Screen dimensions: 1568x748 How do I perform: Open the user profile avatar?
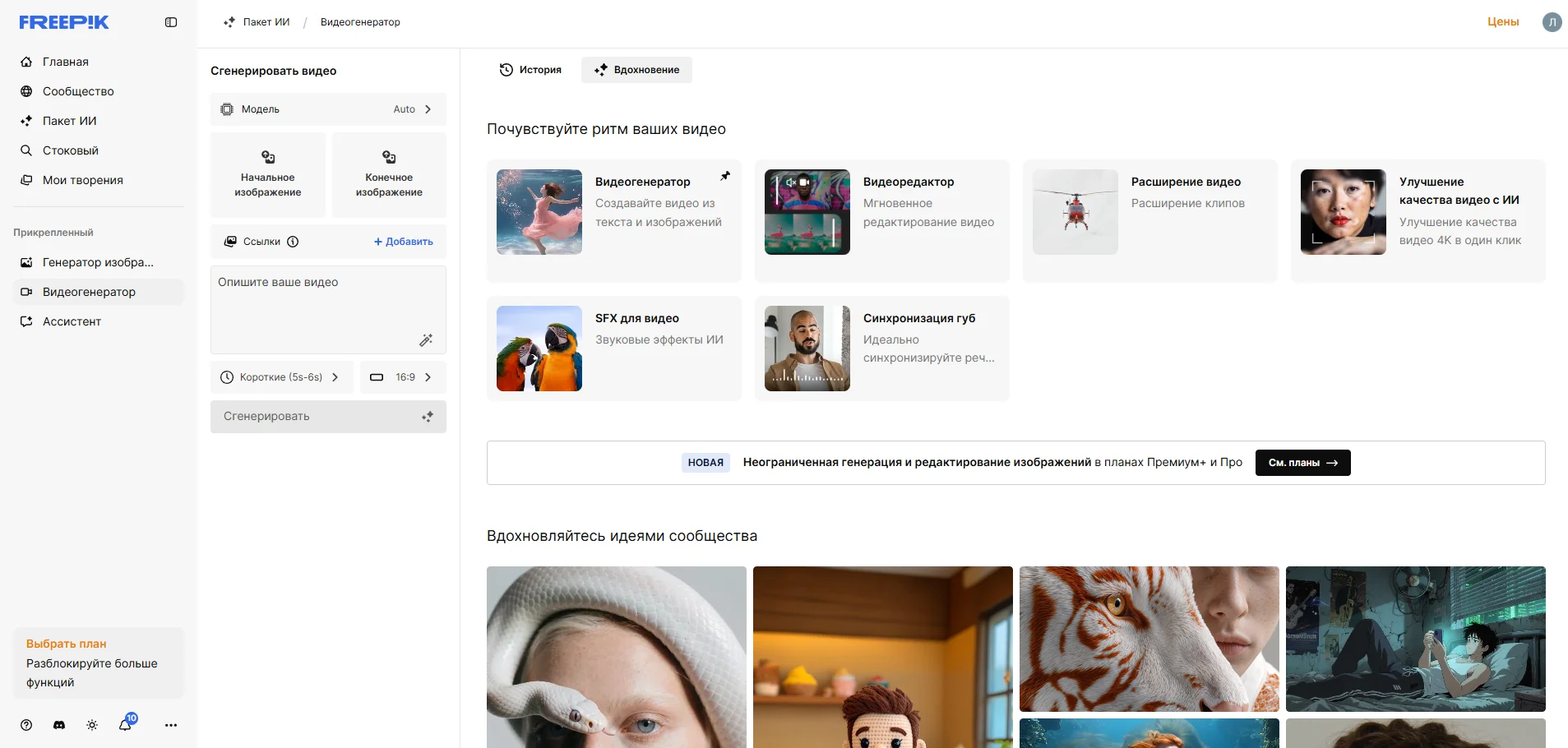coord(1552,22)
